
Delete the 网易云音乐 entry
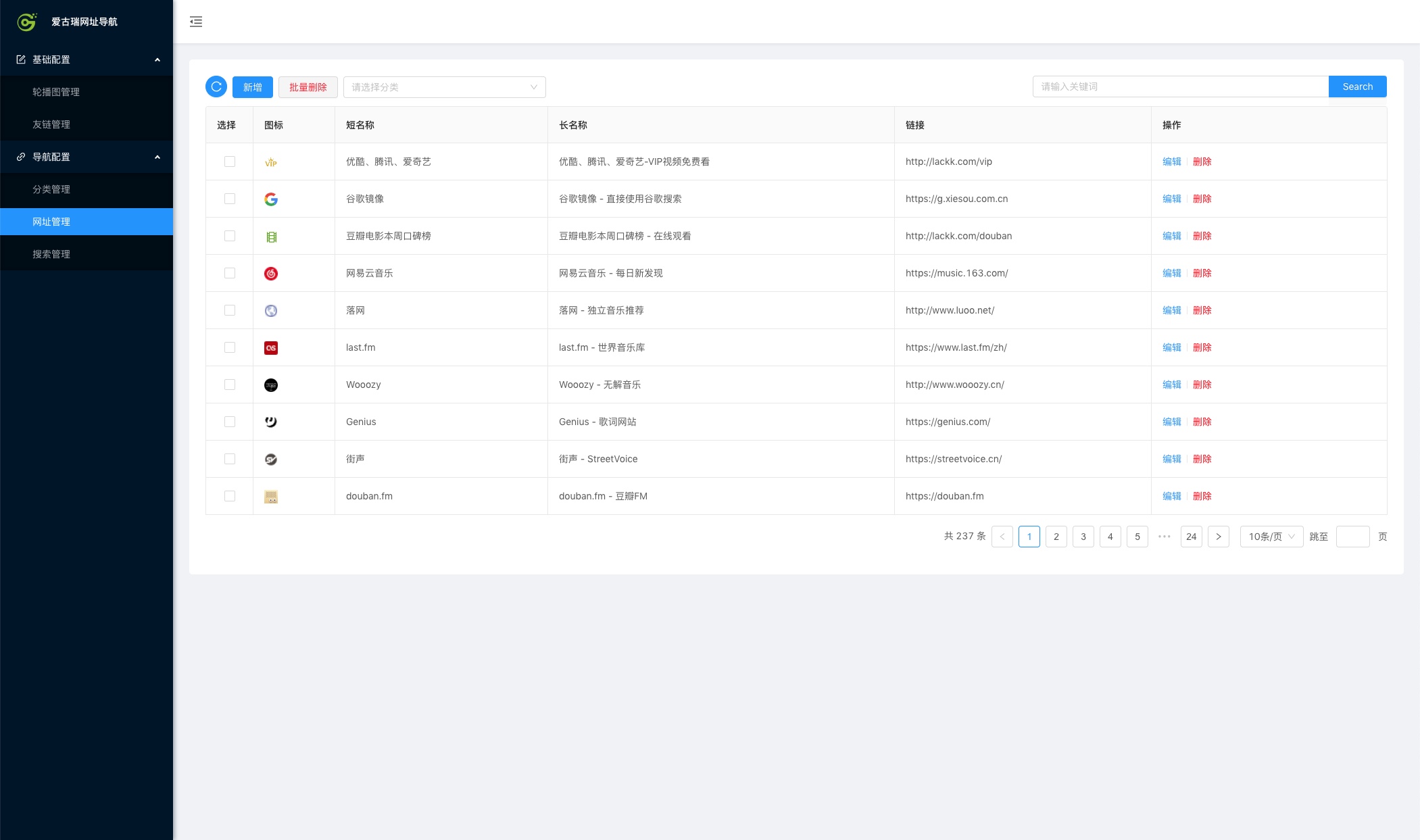[1202, 273]
